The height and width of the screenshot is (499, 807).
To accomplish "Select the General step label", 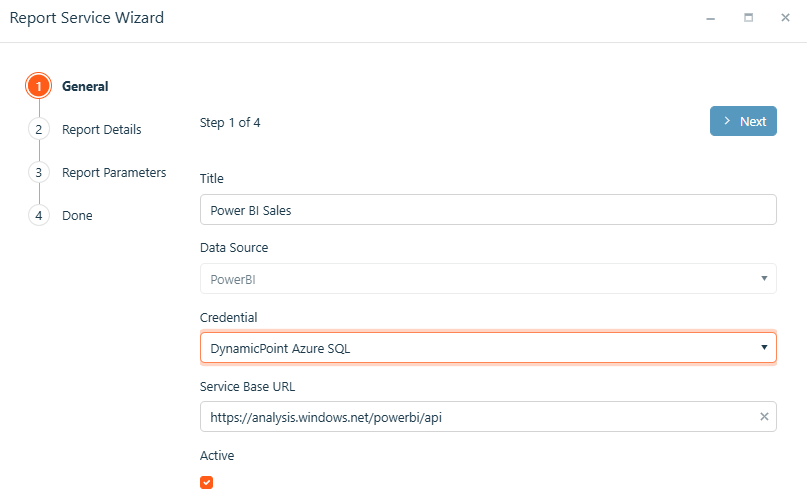I will 85,86.
